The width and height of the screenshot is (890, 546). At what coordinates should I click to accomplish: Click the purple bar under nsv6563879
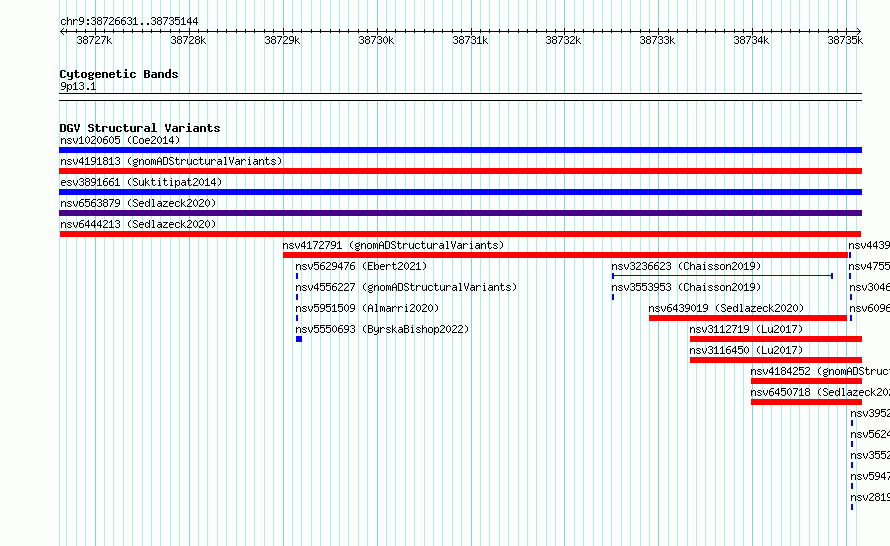coord(460,213)
